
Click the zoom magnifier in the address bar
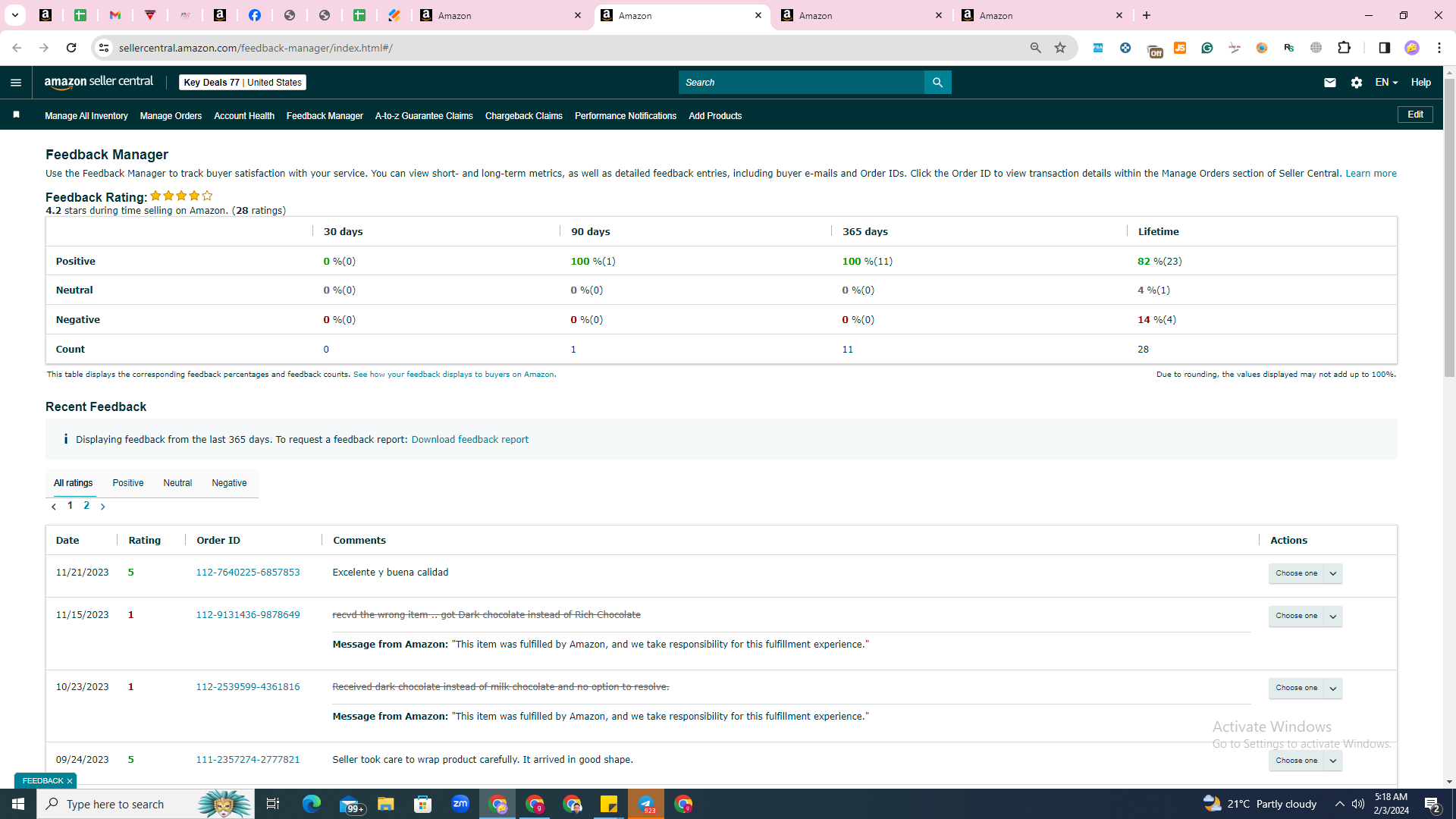tap(1035, 48)
